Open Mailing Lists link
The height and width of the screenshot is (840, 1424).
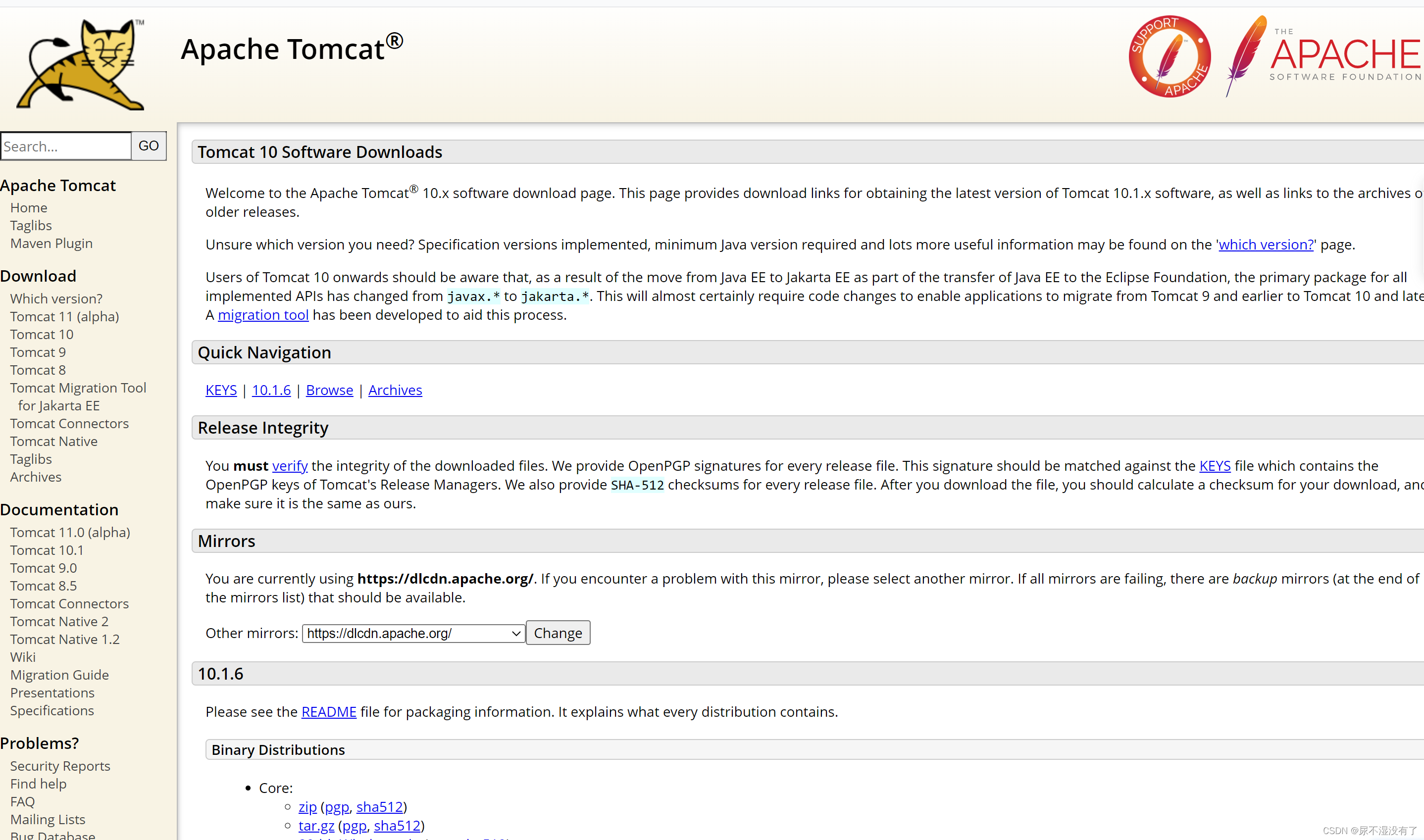coord(48,820)
